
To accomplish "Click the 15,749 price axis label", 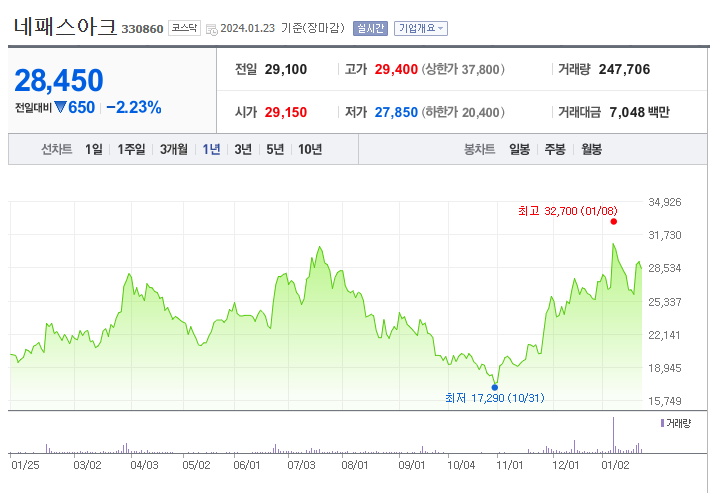I will tap(665, 401).
